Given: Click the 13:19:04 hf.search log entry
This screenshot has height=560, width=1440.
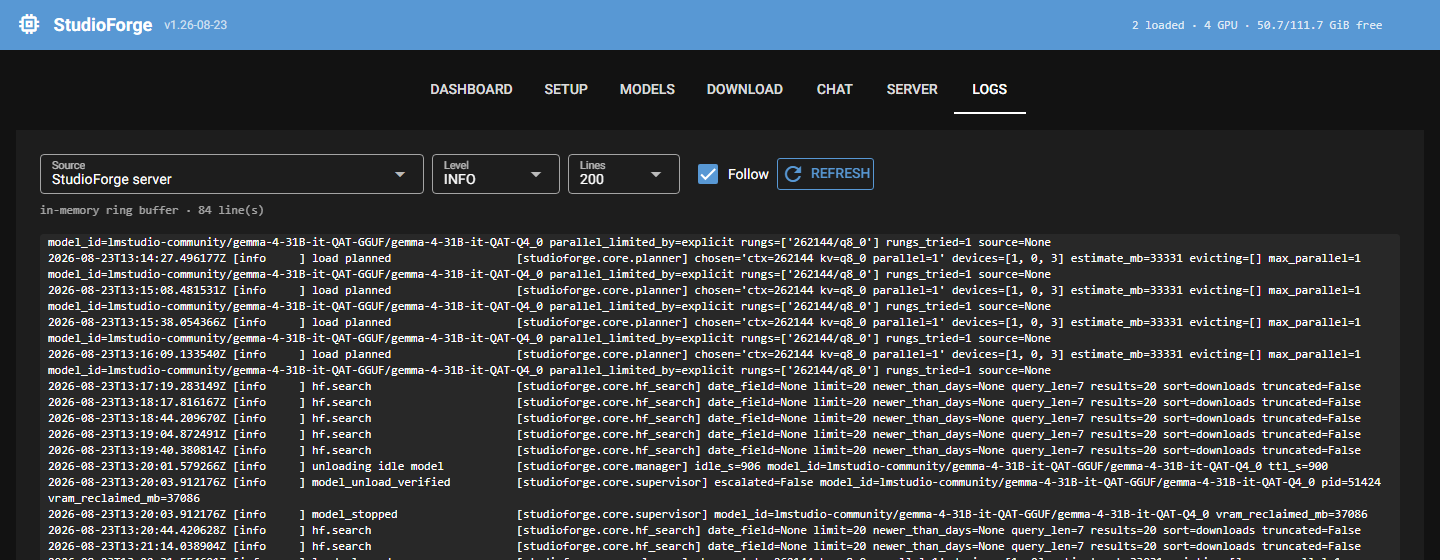Looking at the screenshot, I should tap(704, 434).
